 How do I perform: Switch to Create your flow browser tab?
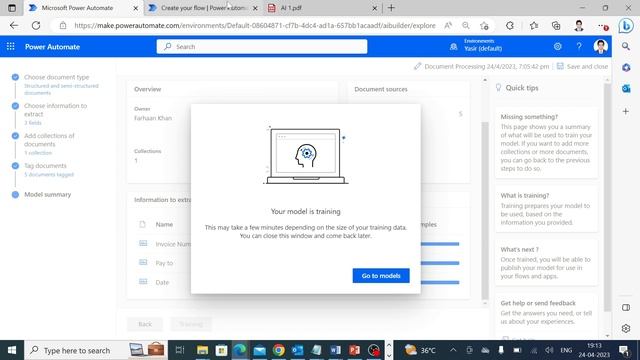203,8
